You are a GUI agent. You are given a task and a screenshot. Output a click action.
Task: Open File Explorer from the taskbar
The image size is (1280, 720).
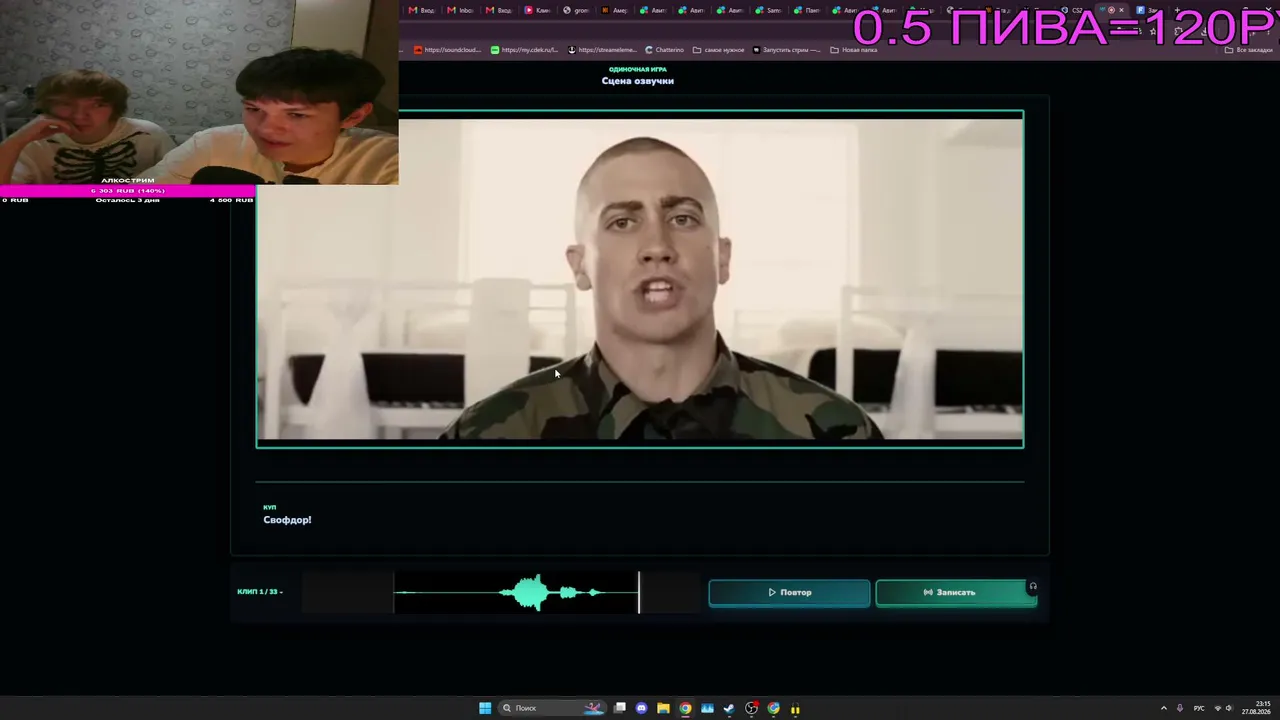tap(663, 708)
